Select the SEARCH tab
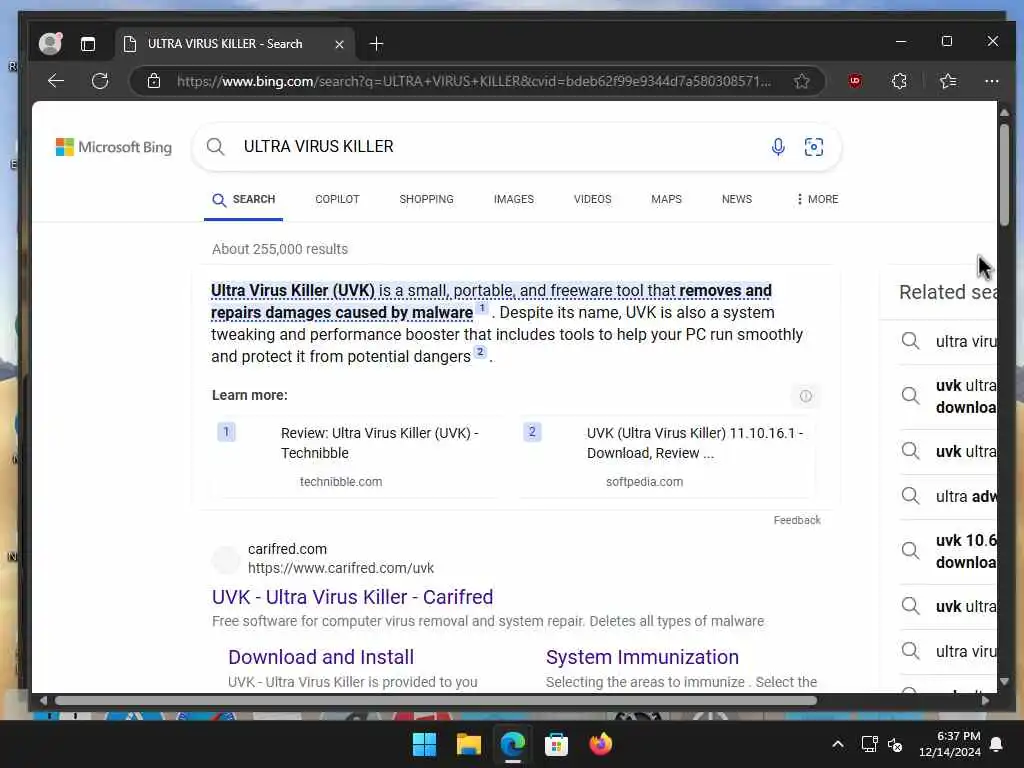 (244, 199)
